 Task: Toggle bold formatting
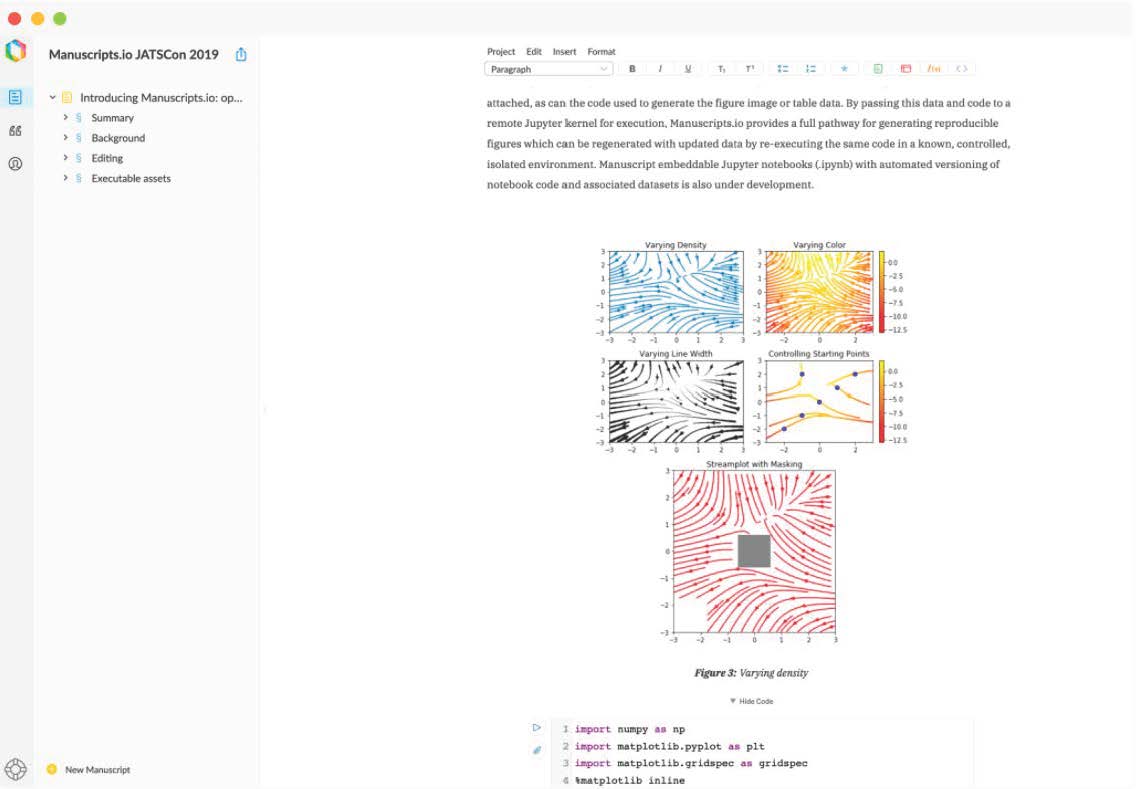[x=632, y=69]
